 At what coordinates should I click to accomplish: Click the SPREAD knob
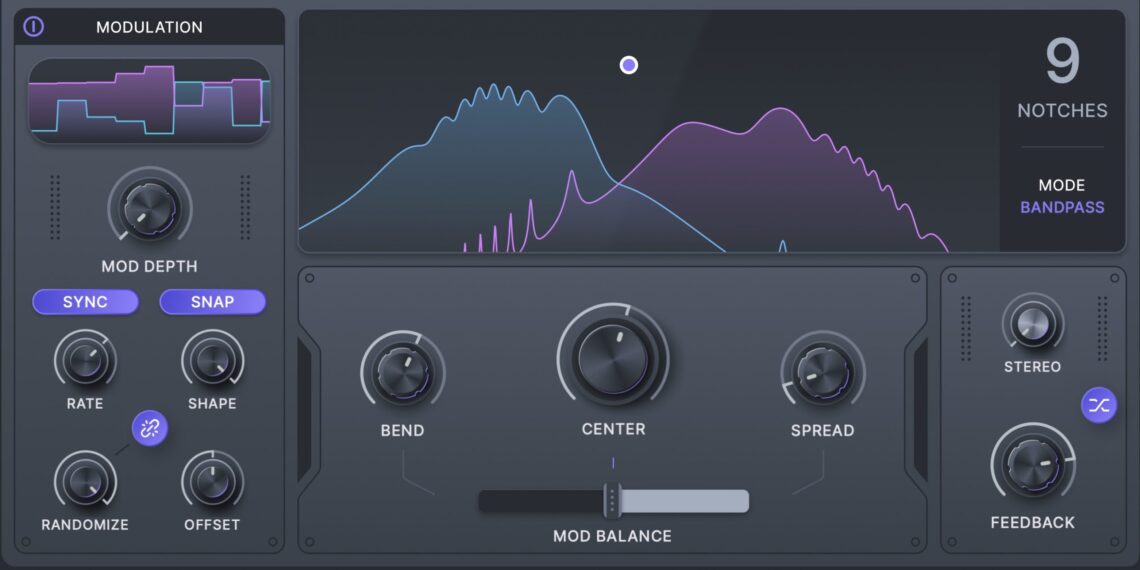822,373
